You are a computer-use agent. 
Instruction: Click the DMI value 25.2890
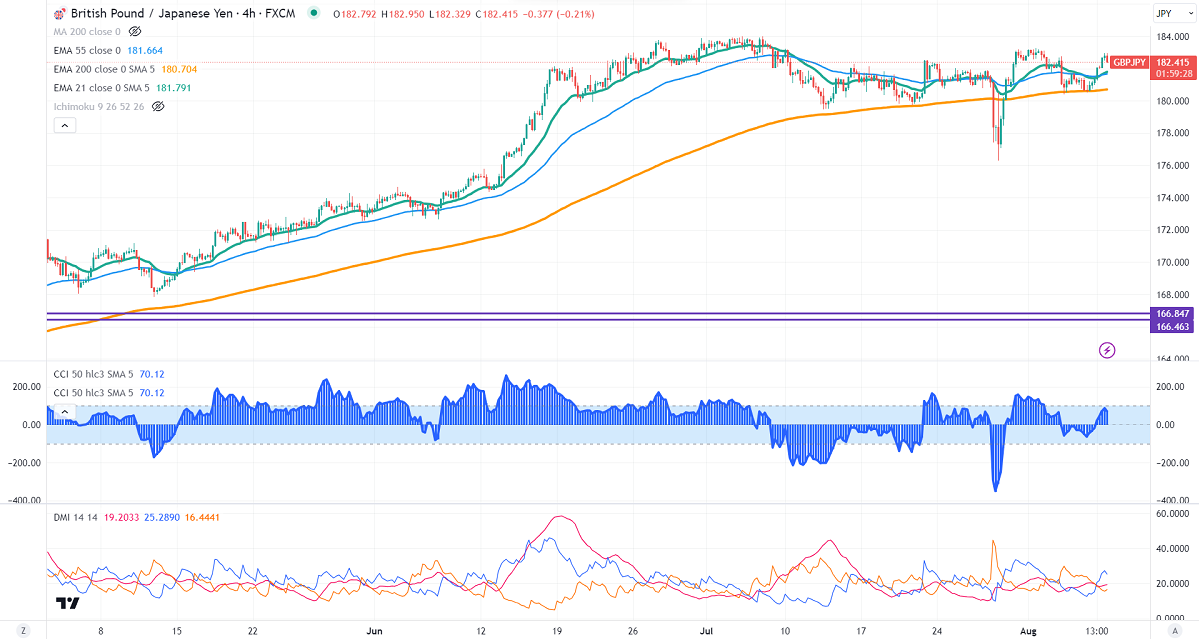coord(162,517)
